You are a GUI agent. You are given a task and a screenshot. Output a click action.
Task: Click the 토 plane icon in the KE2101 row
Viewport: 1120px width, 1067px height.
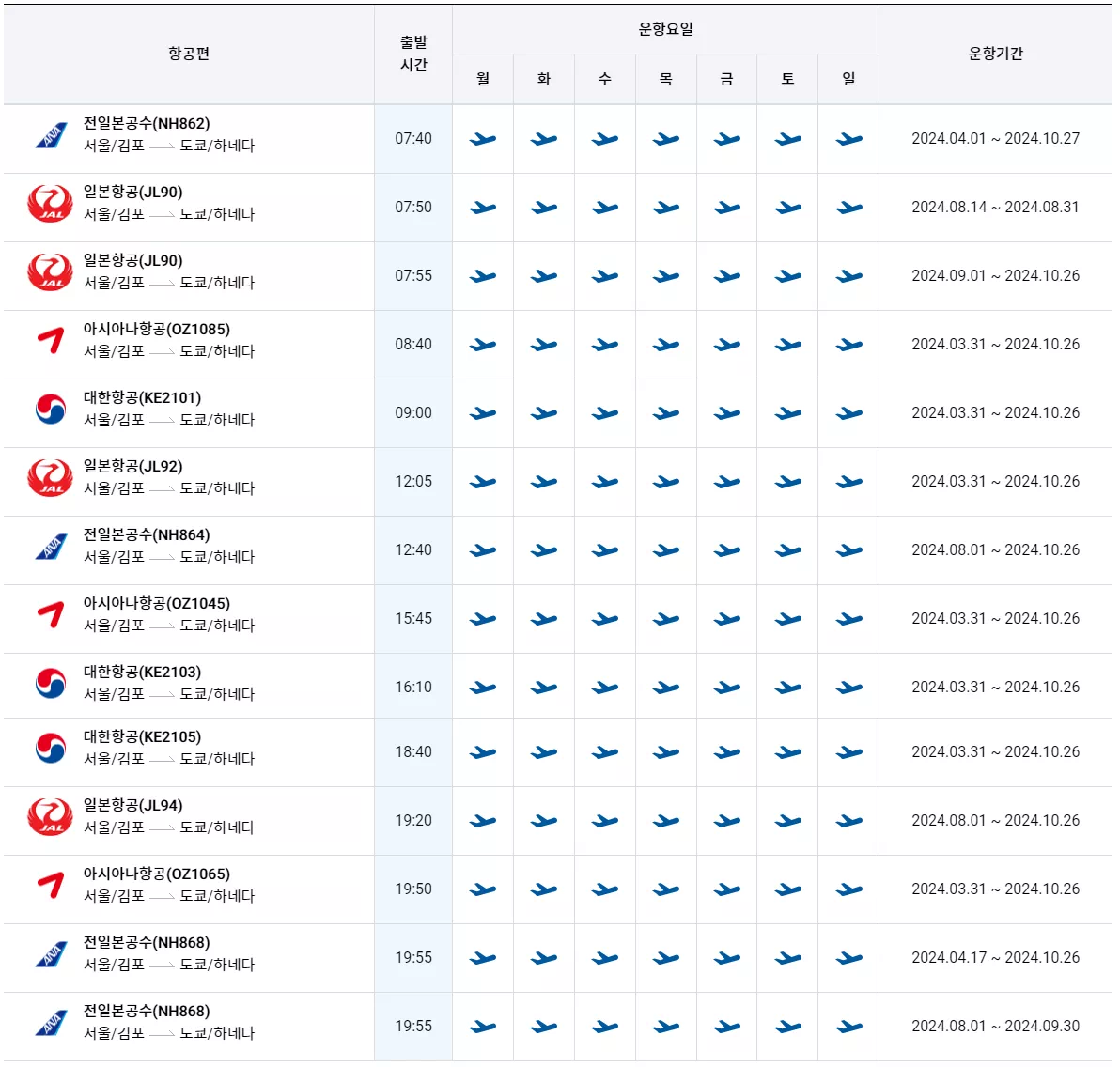[x=788, y=413]
